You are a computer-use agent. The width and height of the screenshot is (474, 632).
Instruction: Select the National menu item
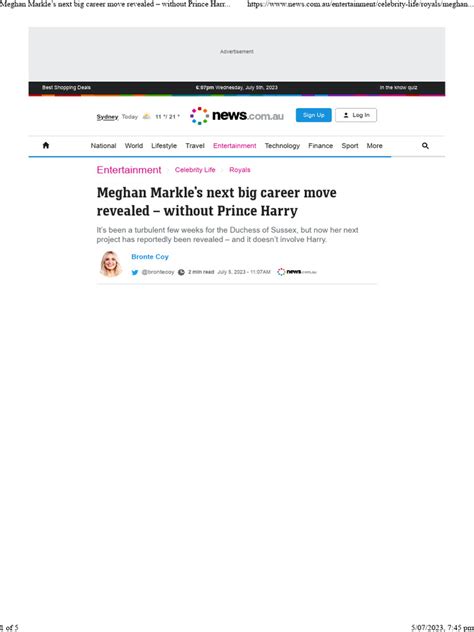[103, 146]
